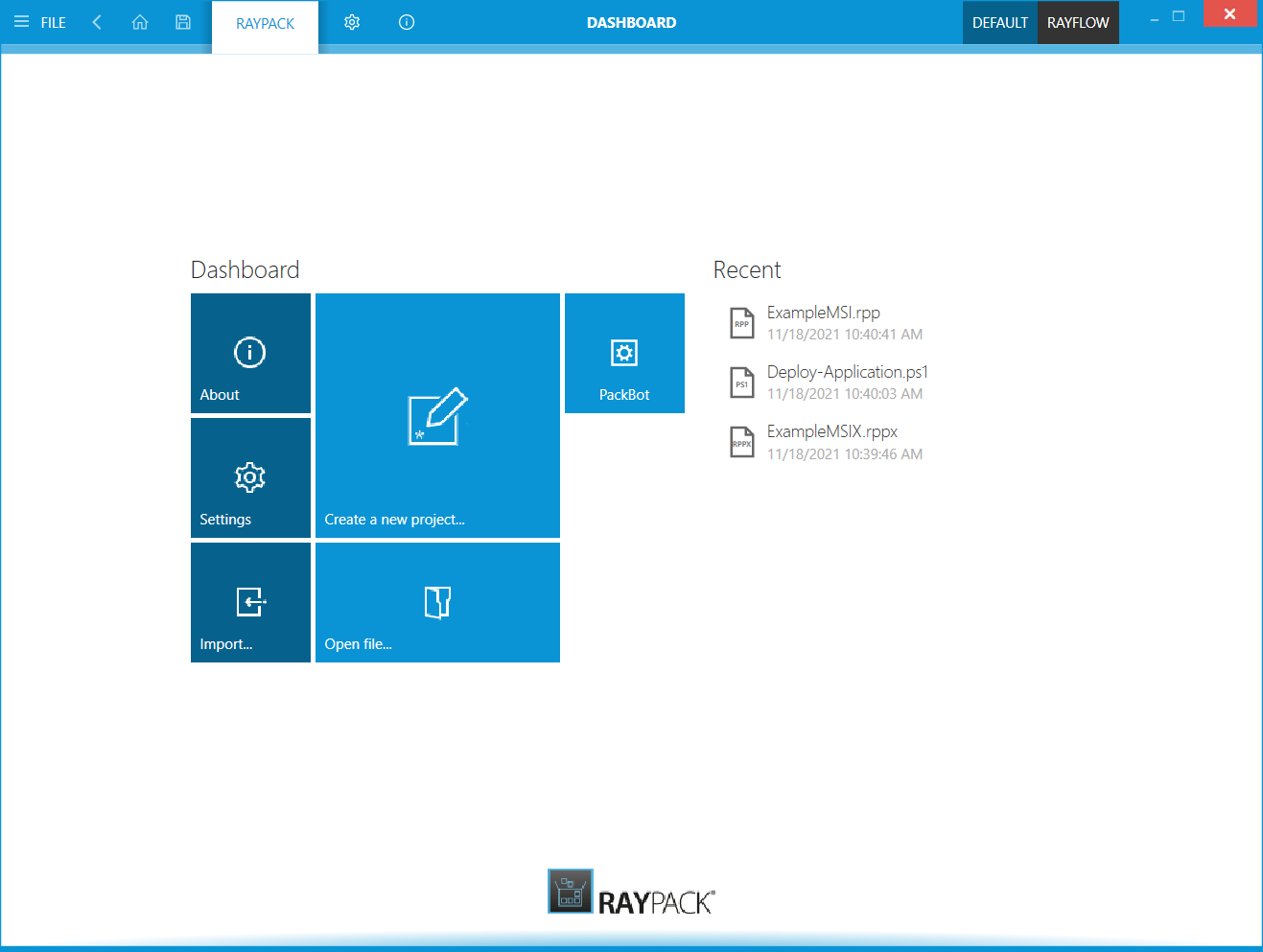Go to home via house icon

[x=140, y=22]
